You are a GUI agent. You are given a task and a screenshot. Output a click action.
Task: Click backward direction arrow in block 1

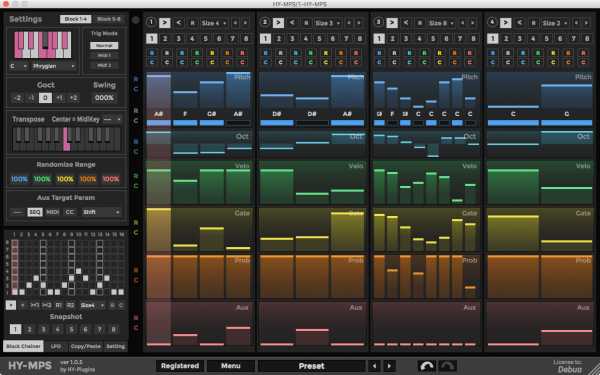click(179, 23)
